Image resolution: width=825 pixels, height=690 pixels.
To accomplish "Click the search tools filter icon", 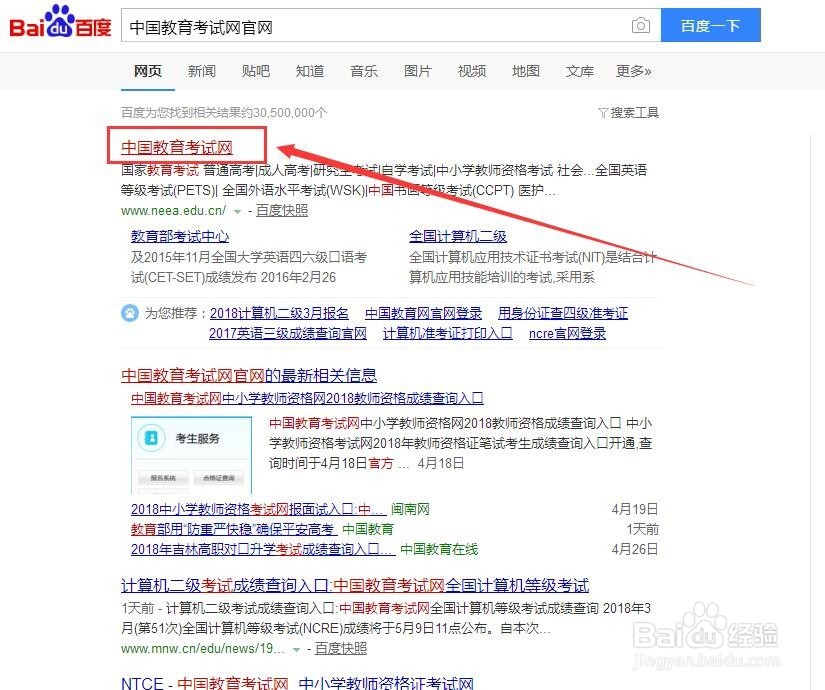I will tap(603, 113).
